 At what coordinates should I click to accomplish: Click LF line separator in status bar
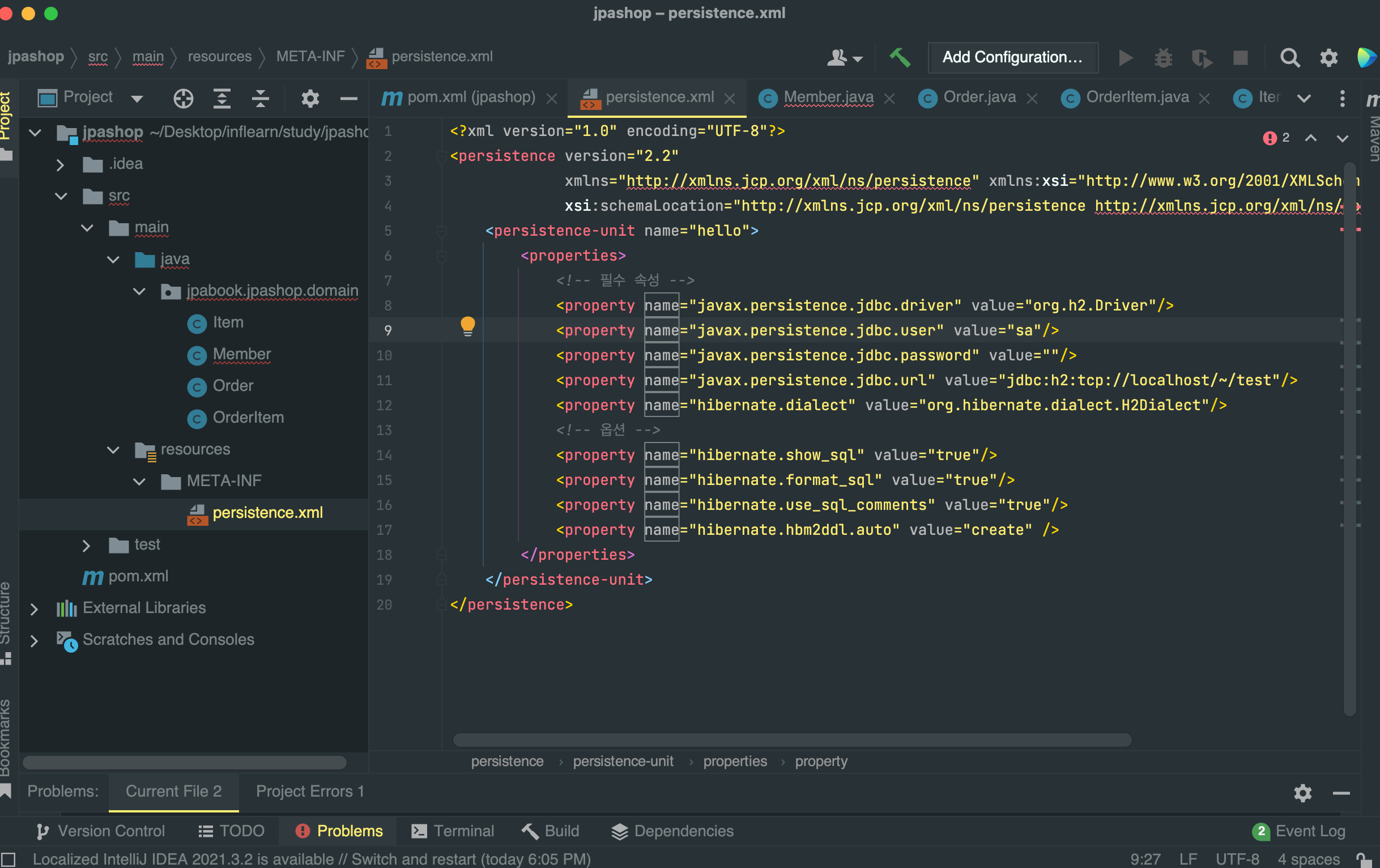(1188, 860)
